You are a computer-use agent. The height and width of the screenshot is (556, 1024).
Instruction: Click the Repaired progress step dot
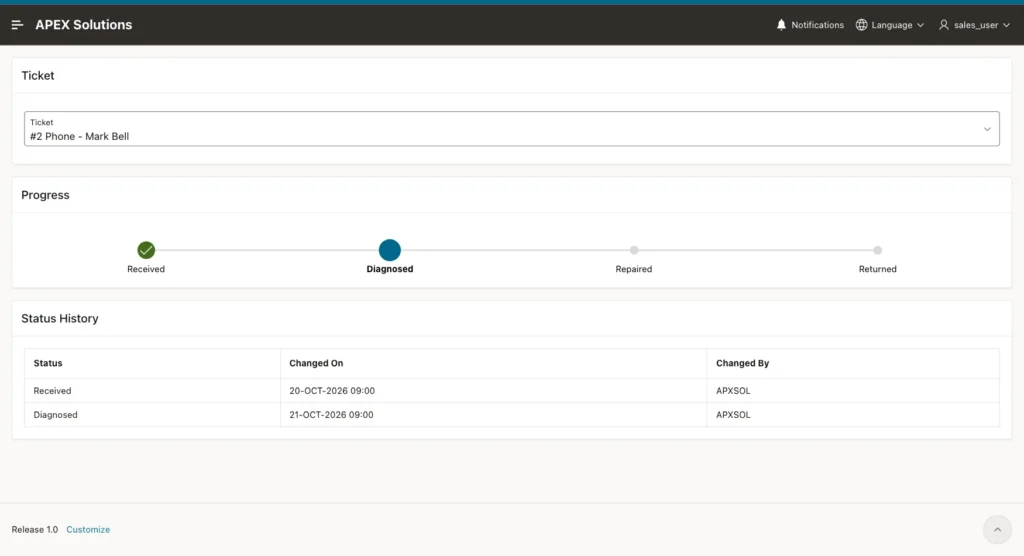(x=633, y=250)
